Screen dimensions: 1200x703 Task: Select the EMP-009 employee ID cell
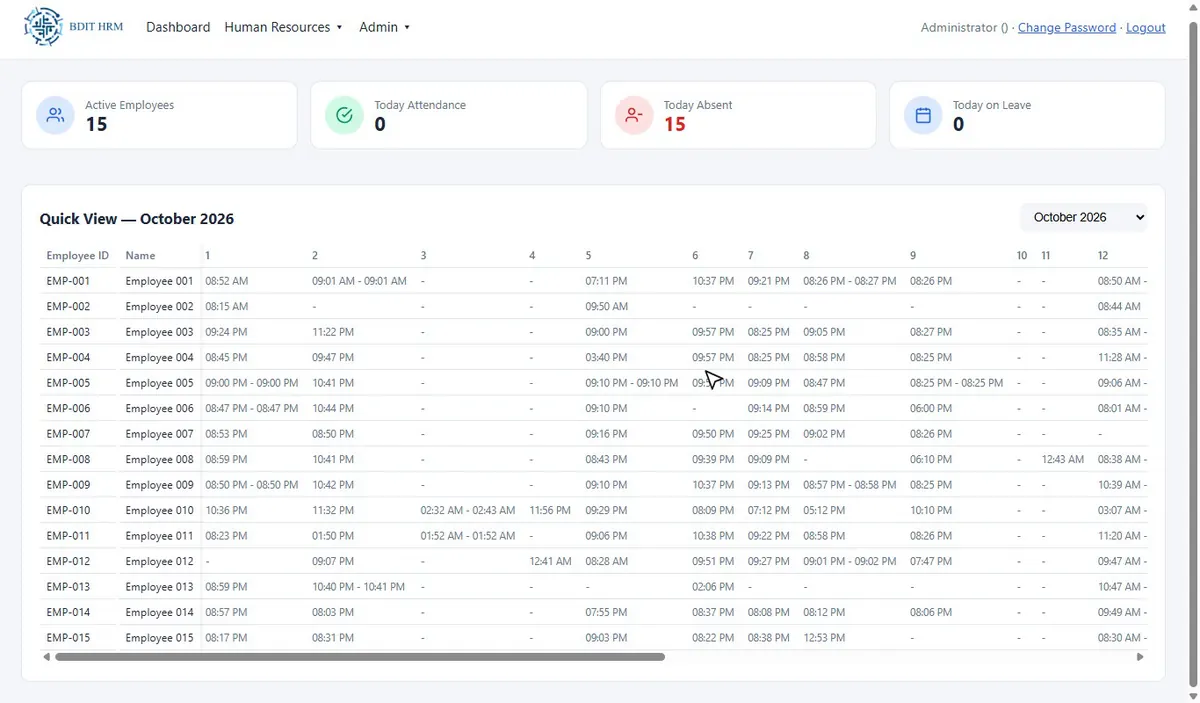coord(68,485)
